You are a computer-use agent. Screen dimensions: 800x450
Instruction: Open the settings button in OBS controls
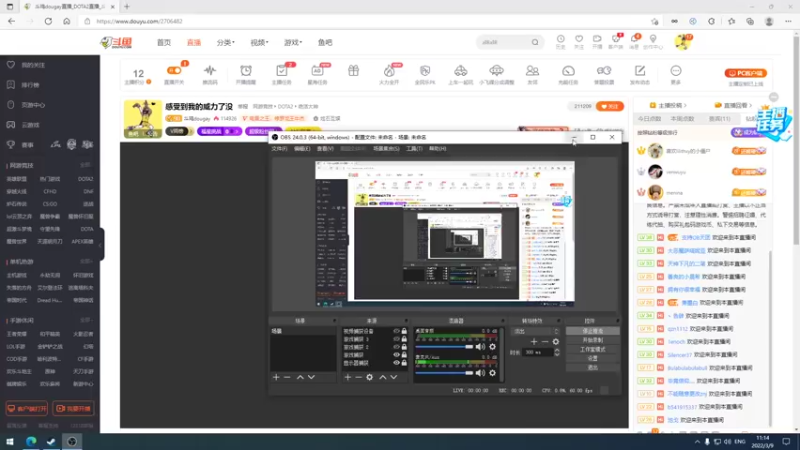click(592, 359)
